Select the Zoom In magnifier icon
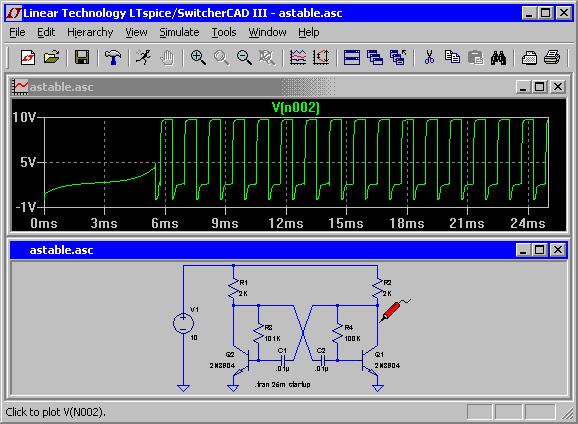The height and width of the screenshot is (424, 578). [198, 58]
